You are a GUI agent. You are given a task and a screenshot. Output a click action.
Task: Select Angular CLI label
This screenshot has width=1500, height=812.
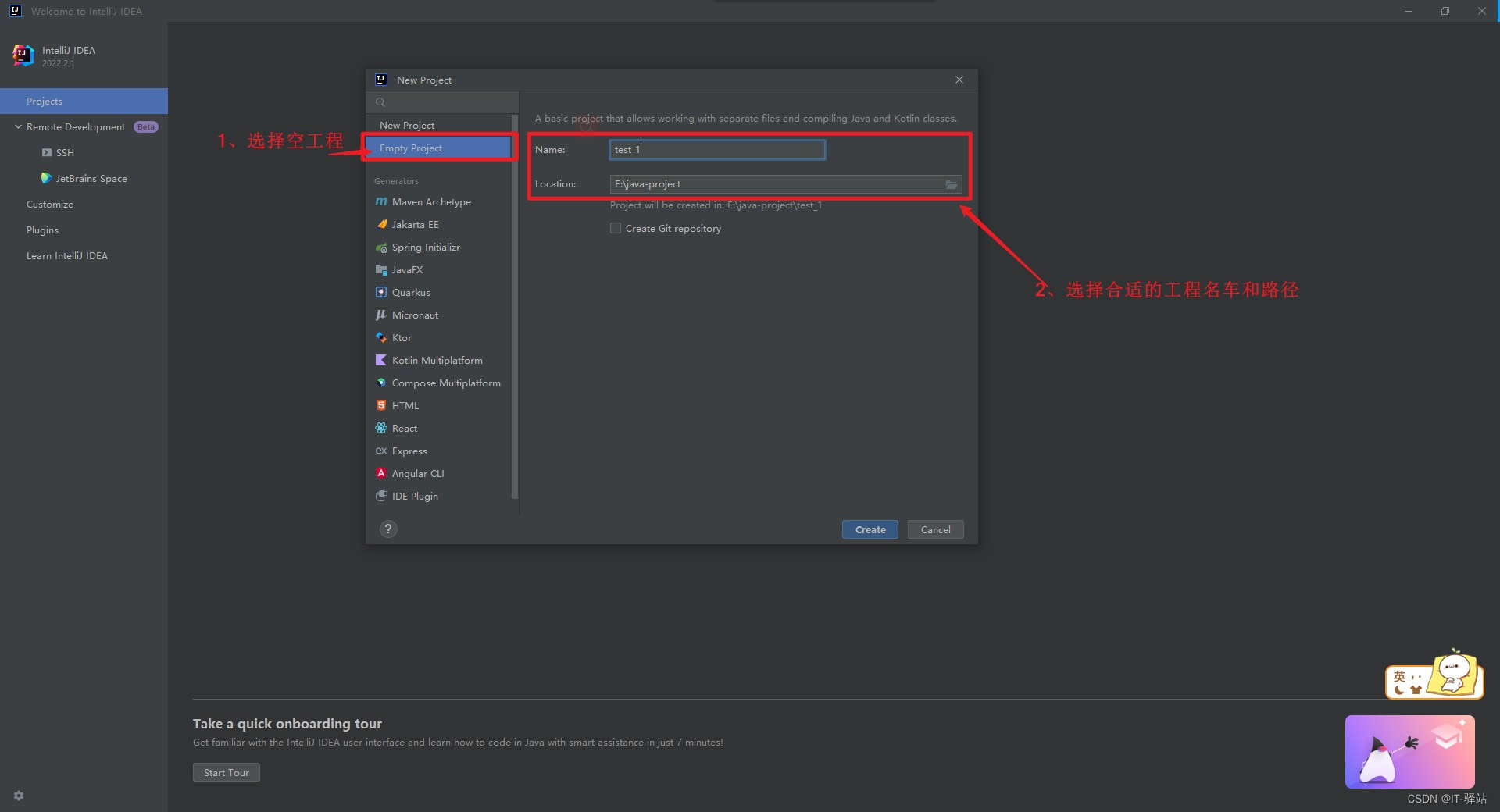(418, 473)
